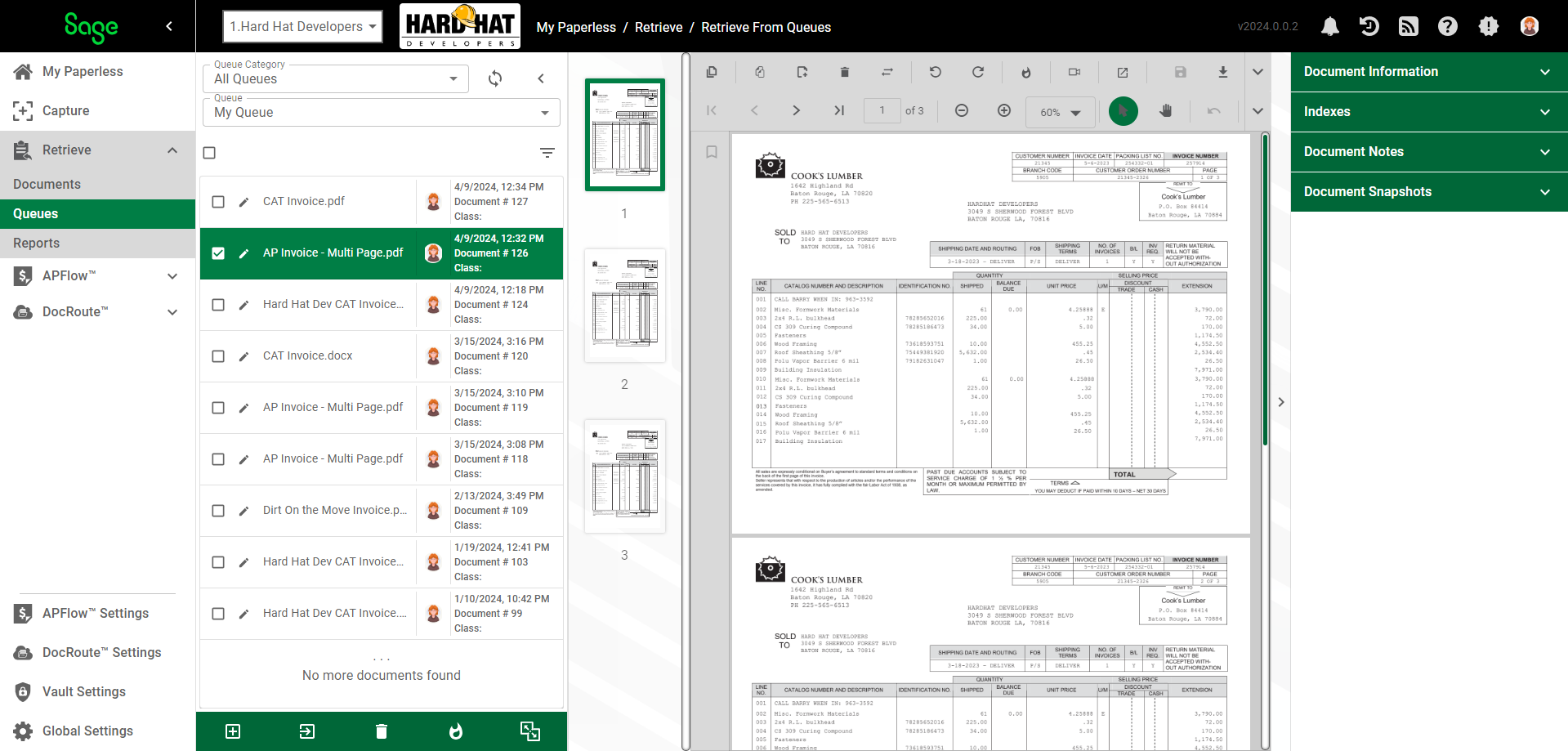Click the flame icon in bottom green bar

click(x=456, y=731)
